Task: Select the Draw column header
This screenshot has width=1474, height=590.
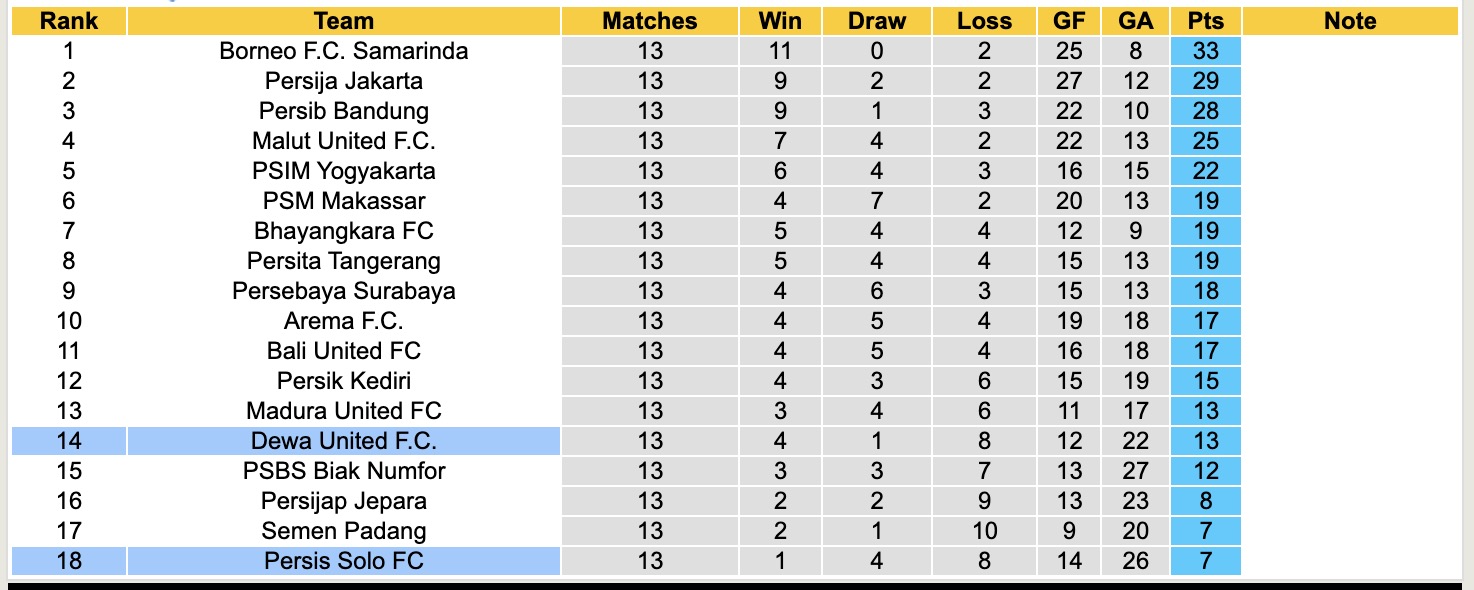Action: [x=876, y=21]
